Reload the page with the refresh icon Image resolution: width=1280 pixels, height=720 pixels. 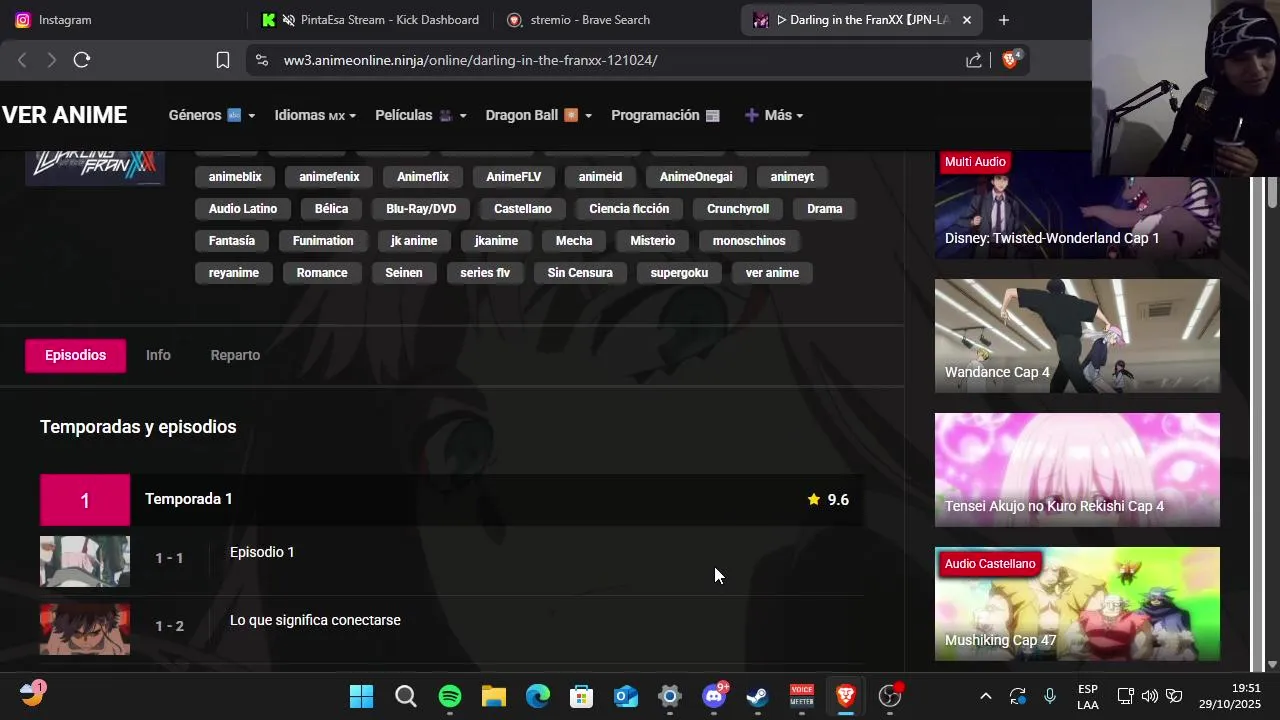tap(82, 60)
